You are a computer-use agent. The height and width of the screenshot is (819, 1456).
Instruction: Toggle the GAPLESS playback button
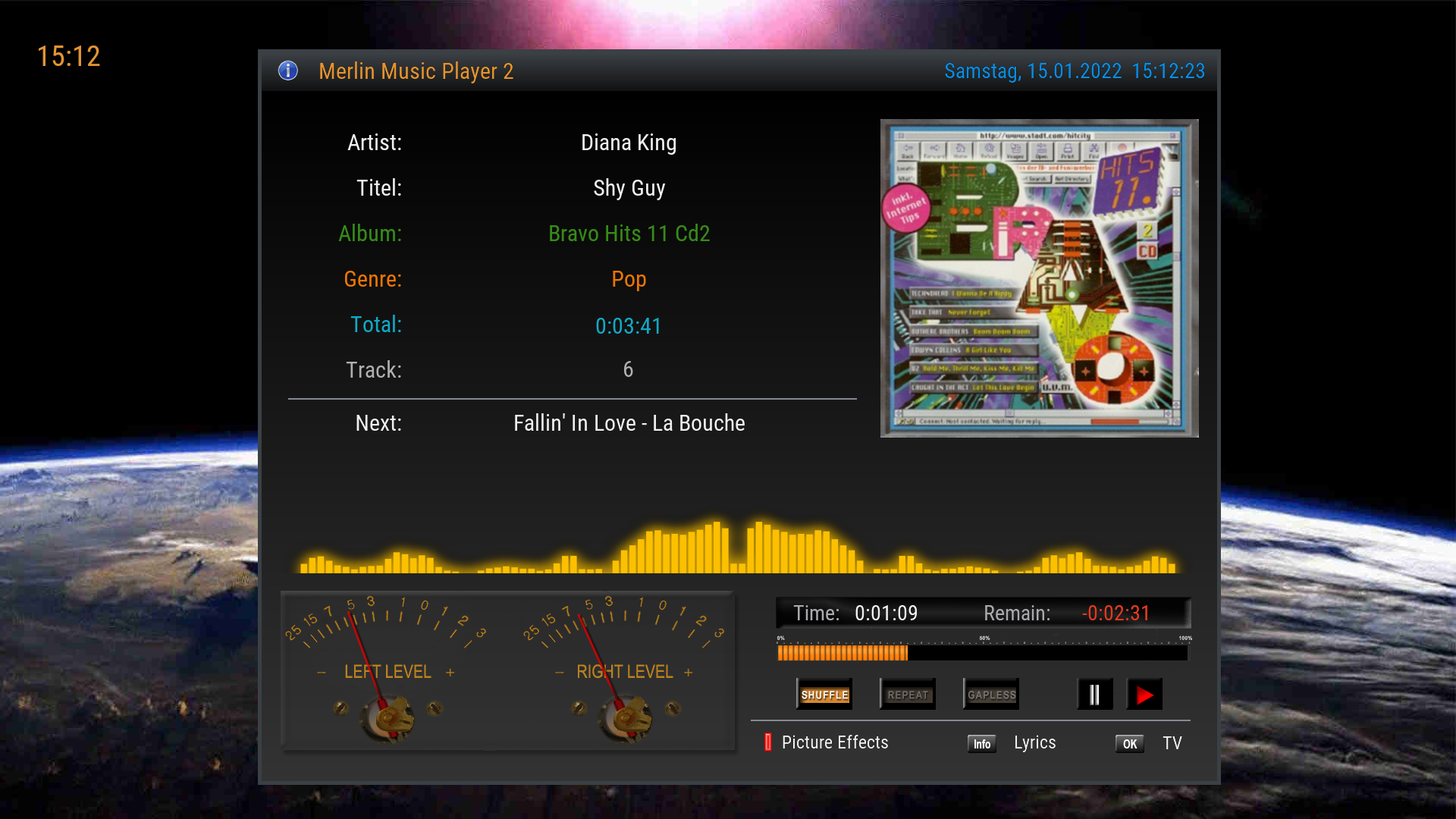[991, 695]
